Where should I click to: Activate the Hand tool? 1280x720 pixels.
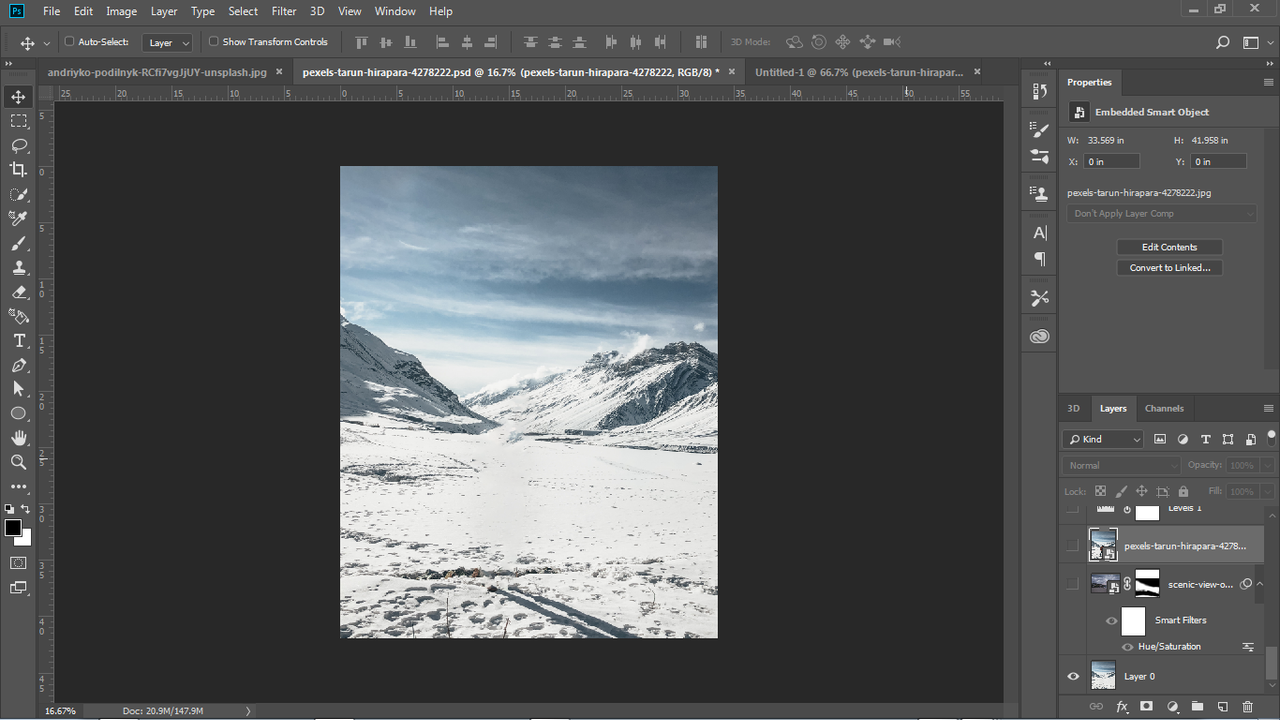click(x=18, y=438)
